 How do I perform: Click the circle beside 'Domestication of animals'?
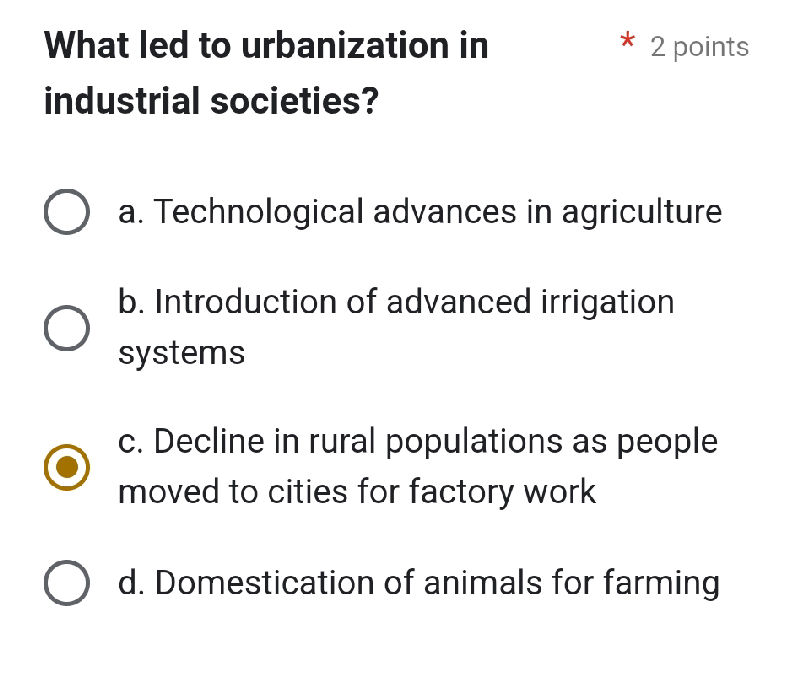66,582
